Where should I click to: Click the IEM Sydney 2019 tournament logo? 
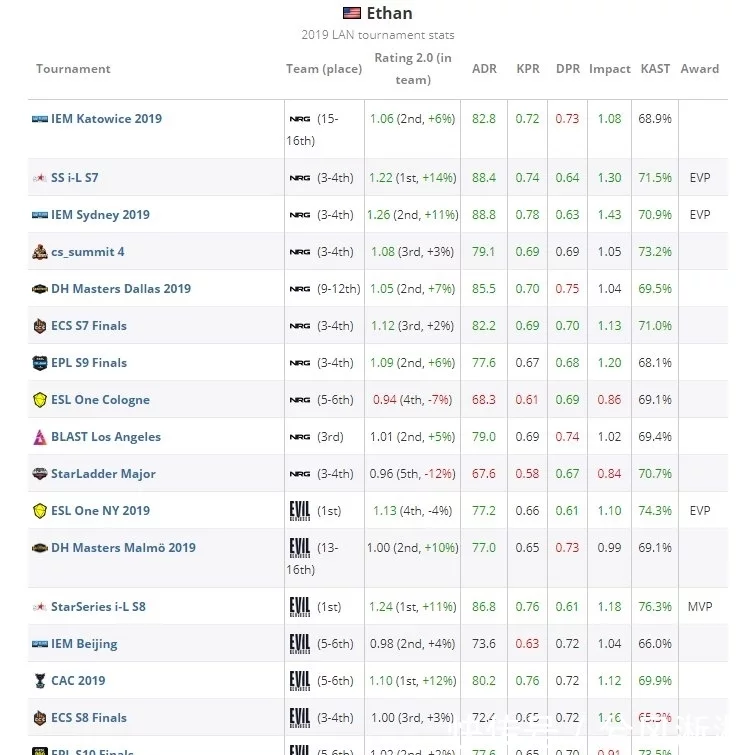click(x=40, y=215)
